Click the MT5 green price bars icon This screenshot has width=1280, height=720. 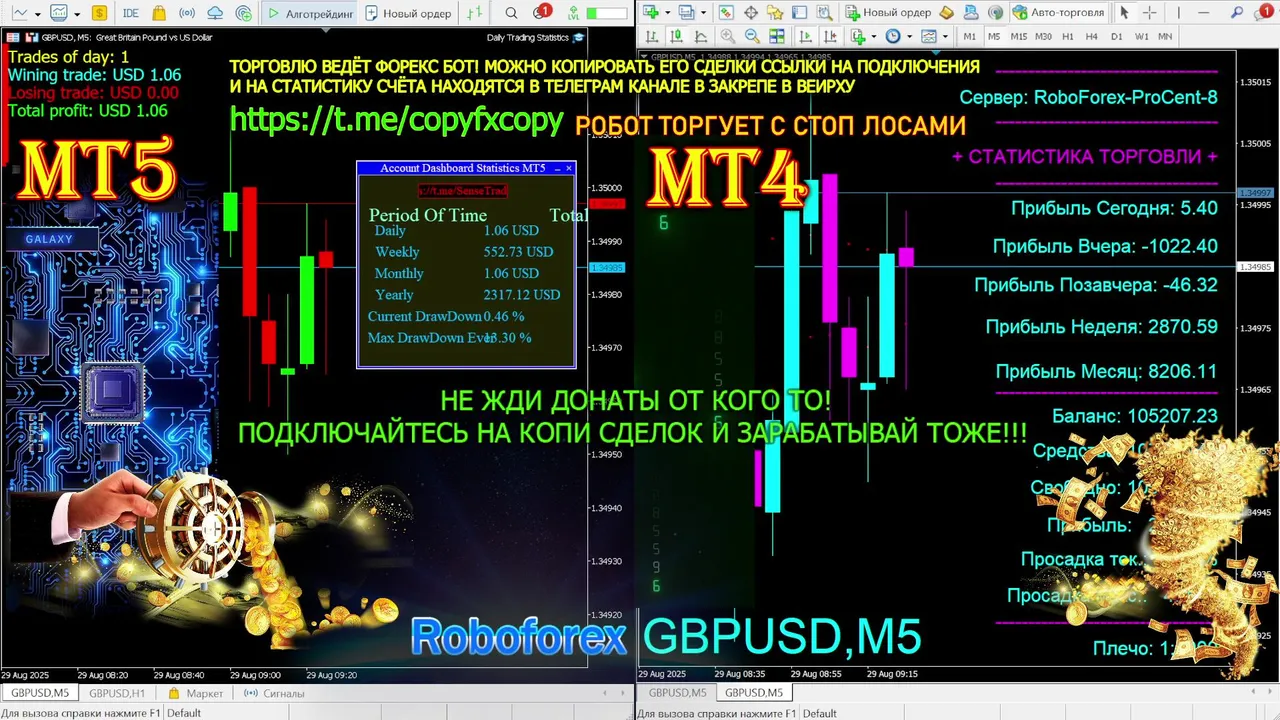[x=475, y=13]
